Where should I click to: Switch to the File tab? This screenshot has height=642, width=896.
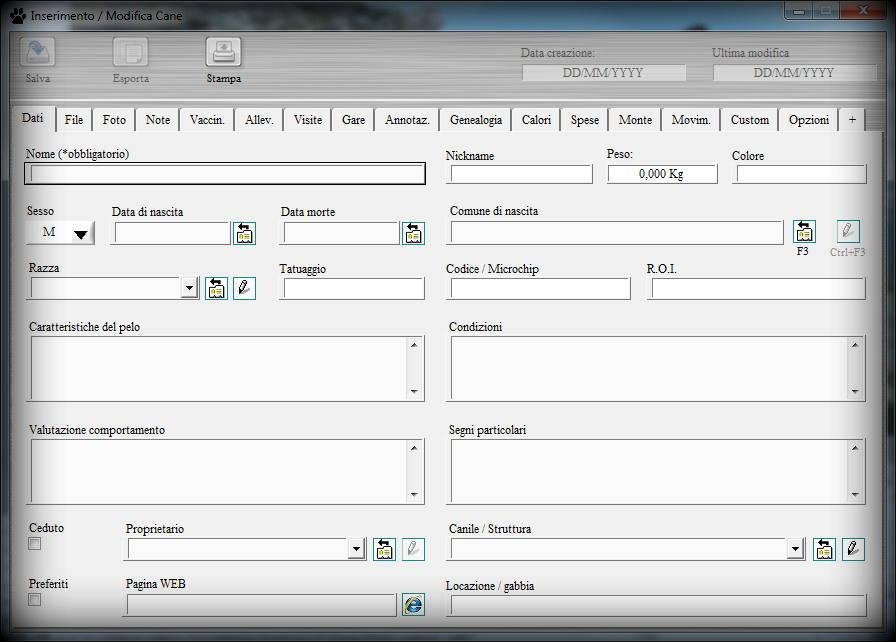74,120
